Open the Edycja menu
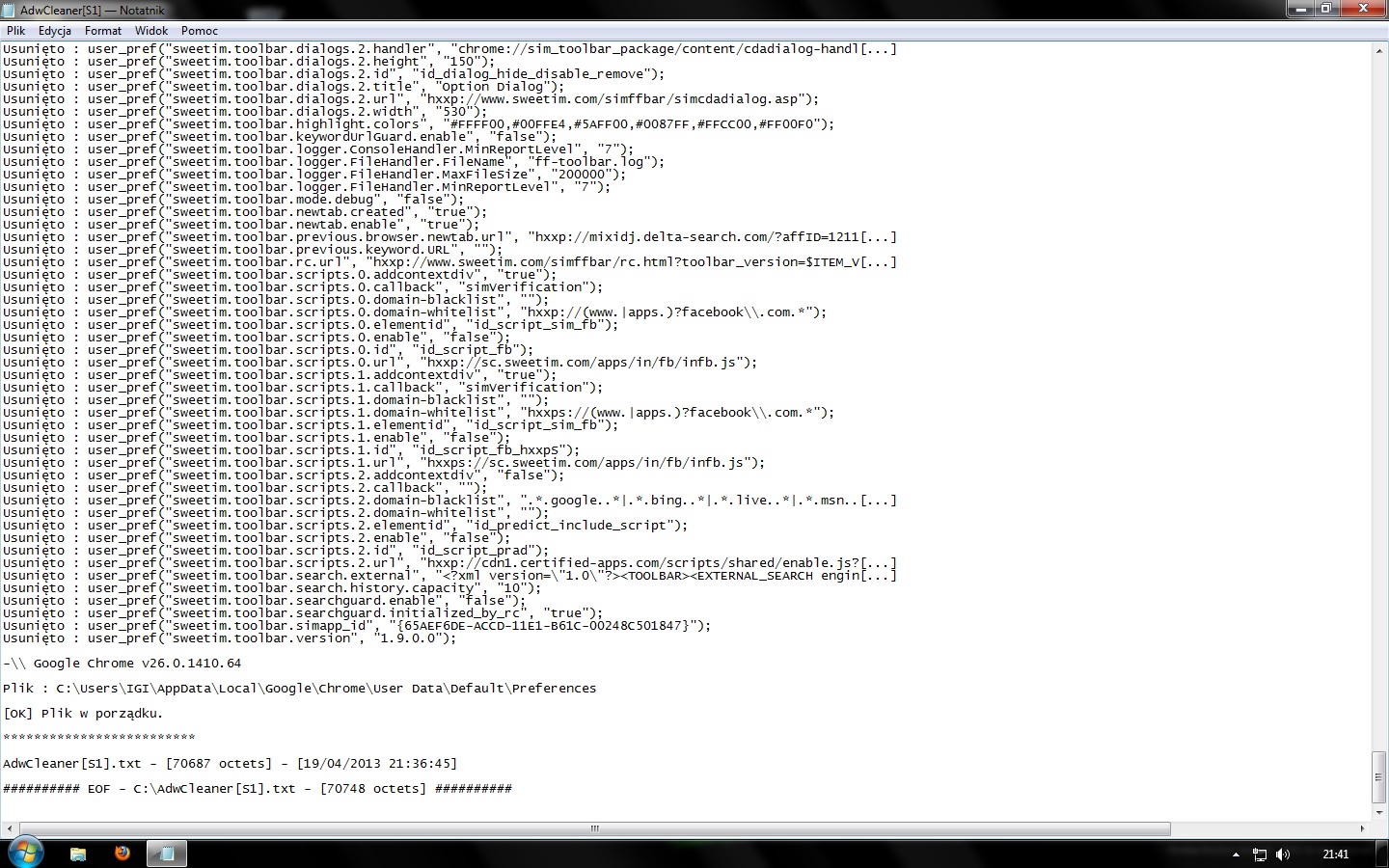1389x868 pixels. tap(55, 31)
